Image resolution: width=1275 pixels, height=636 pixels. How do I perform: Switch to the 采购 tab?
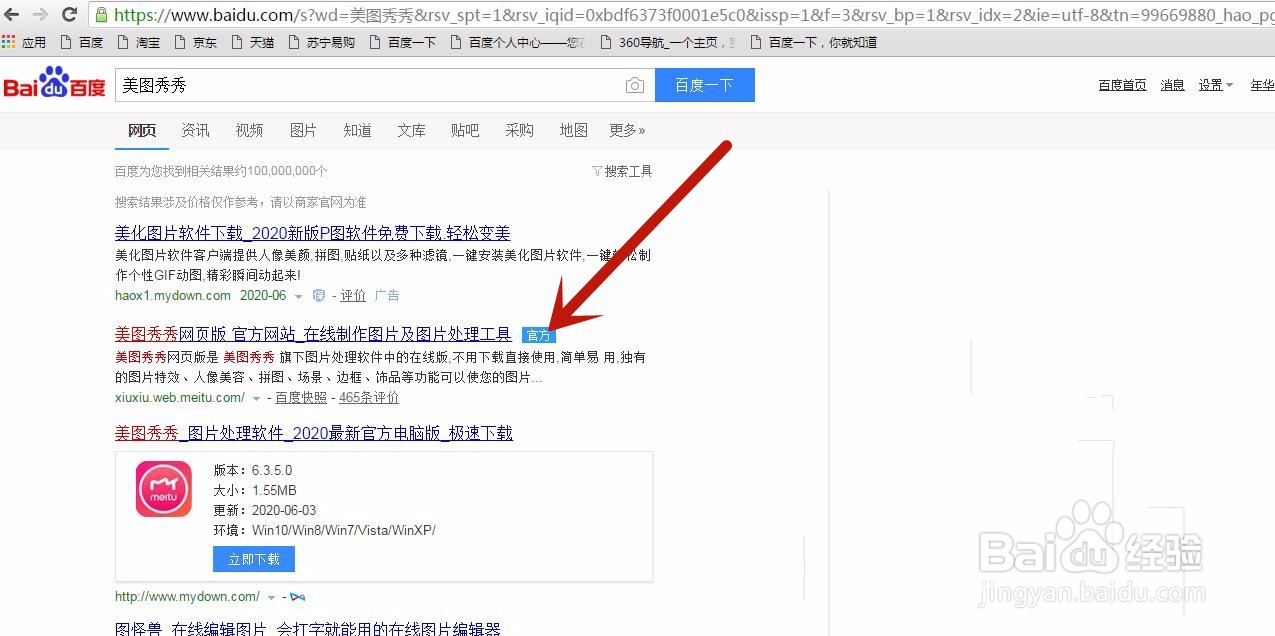click(519, 130)
